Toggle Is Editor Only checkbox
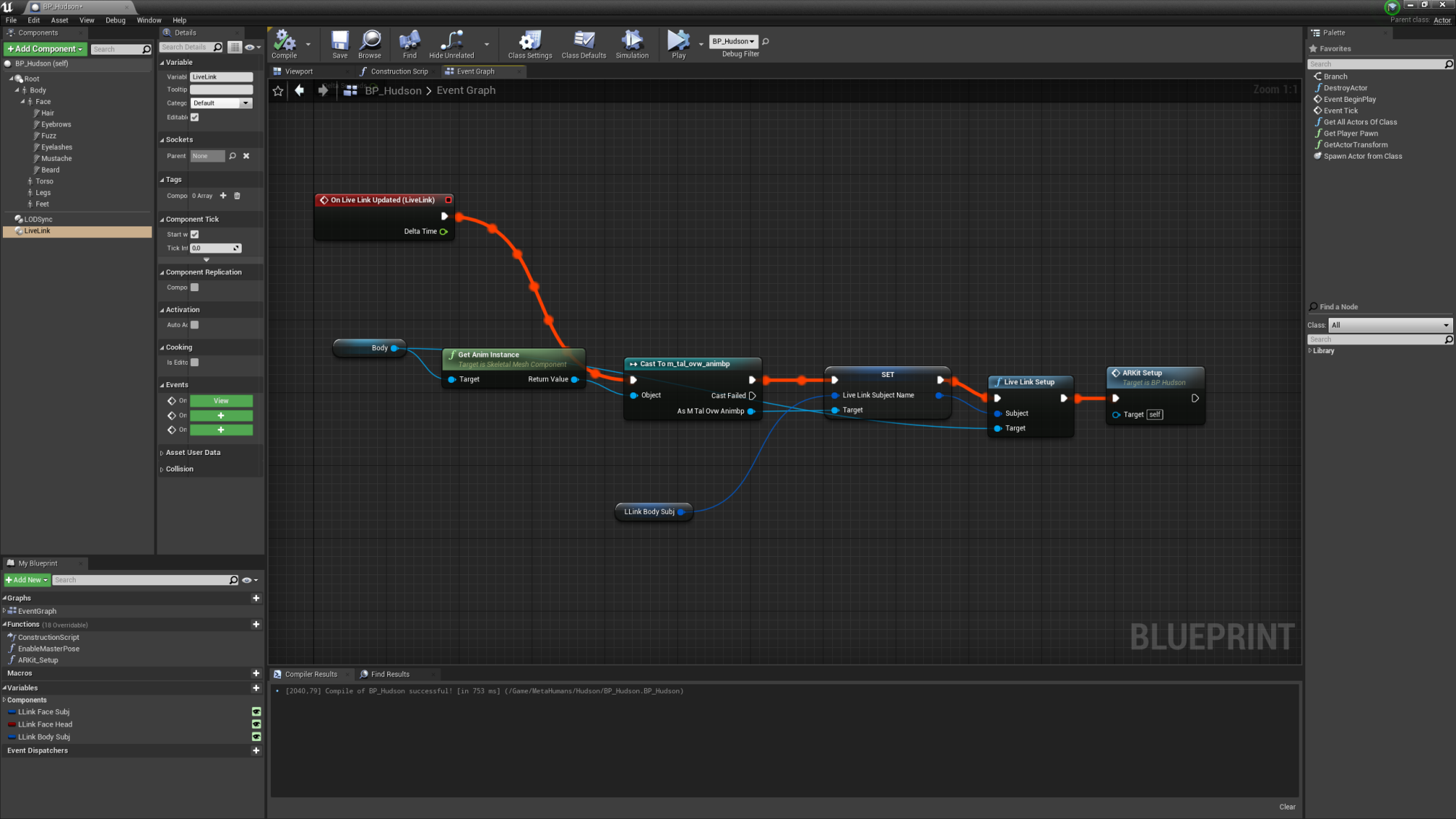 click(194, 363)
